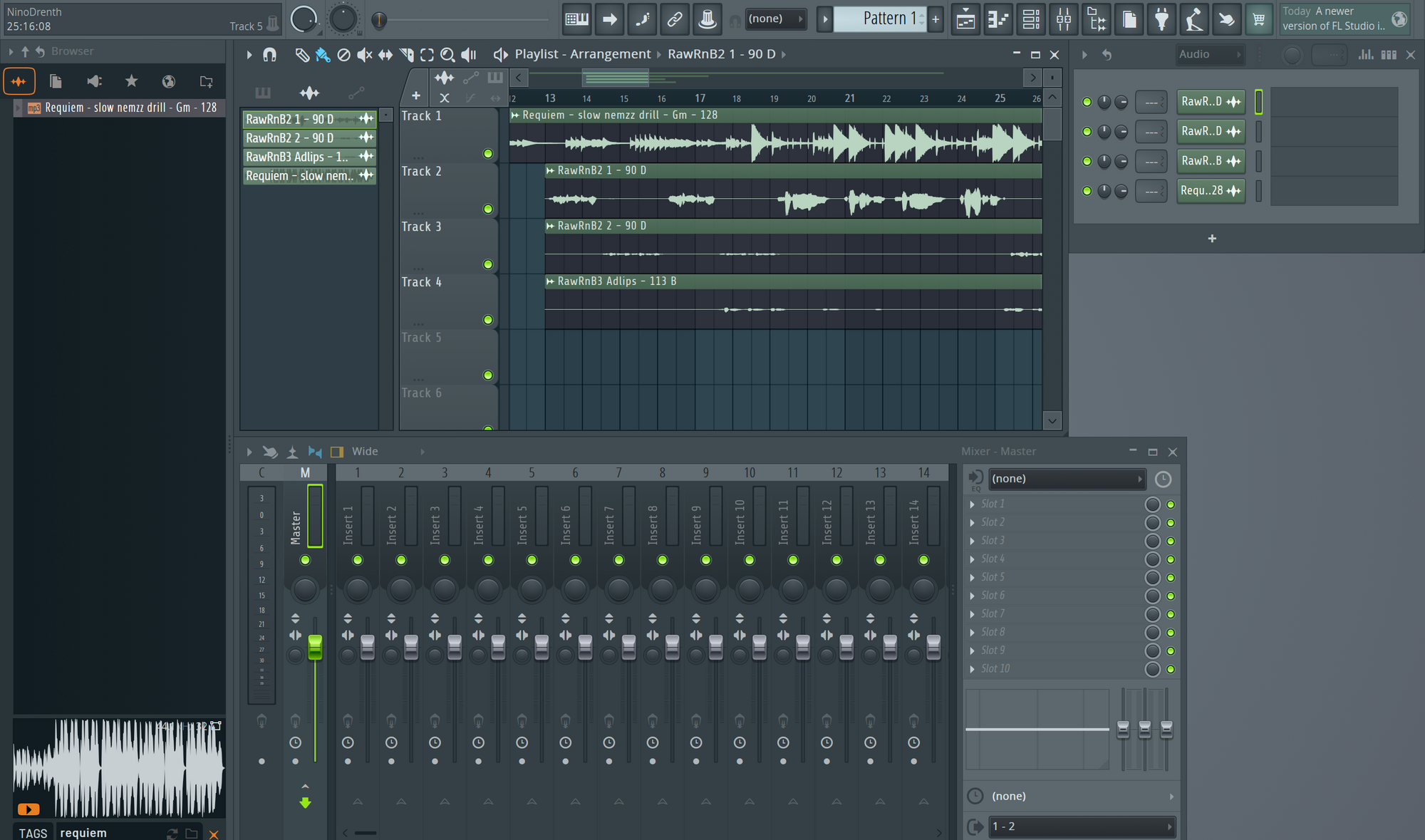Image resolution: width=1425 pixels, height=840 pixels.
Task: Toggle the Master mixer track mute LED
Action: coord(305,560)
